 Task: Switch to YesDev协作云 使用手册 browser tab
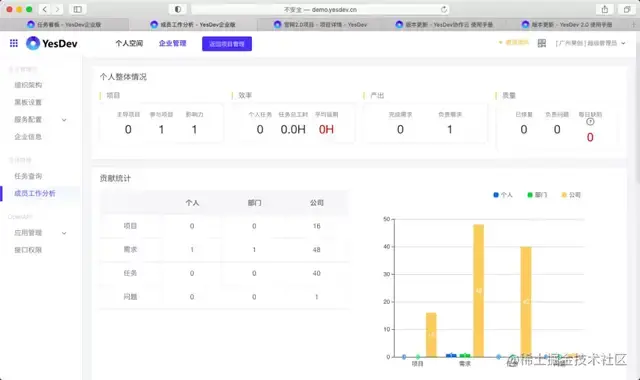pyautogui.click(x=444, y=24)
